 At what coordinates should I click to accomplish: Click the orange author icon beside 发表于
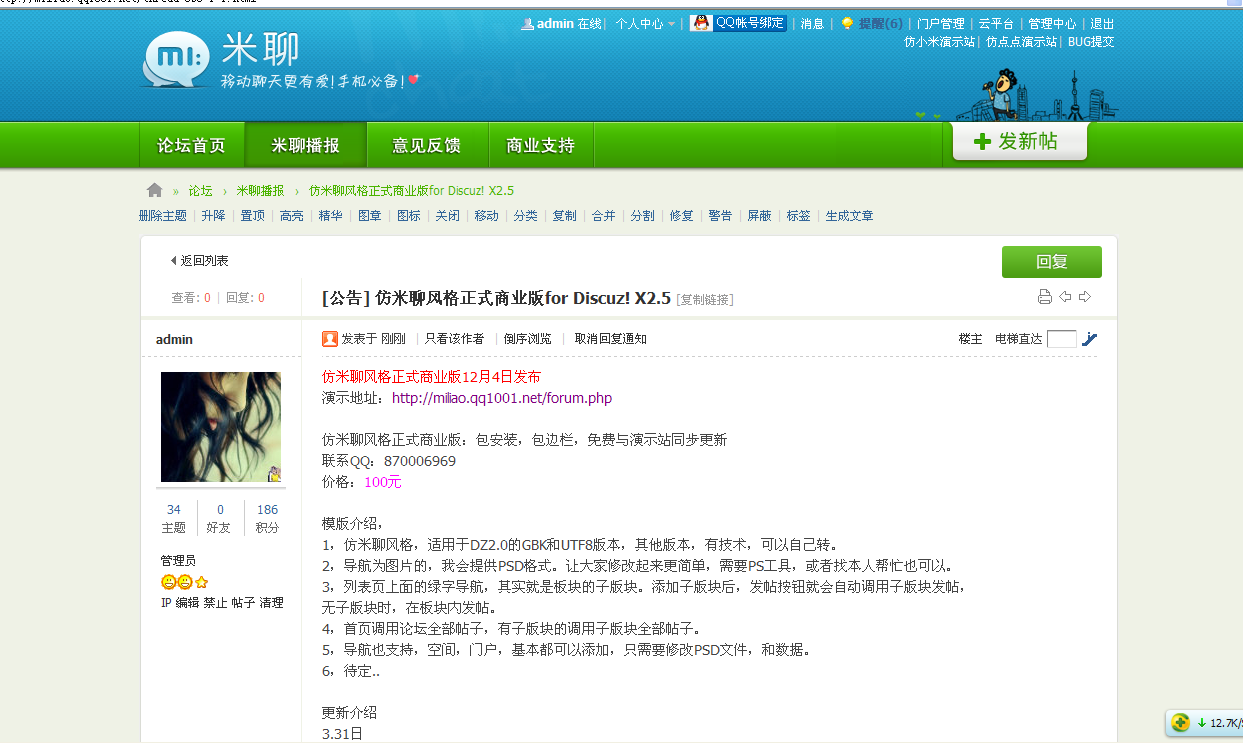pos(330,339)
